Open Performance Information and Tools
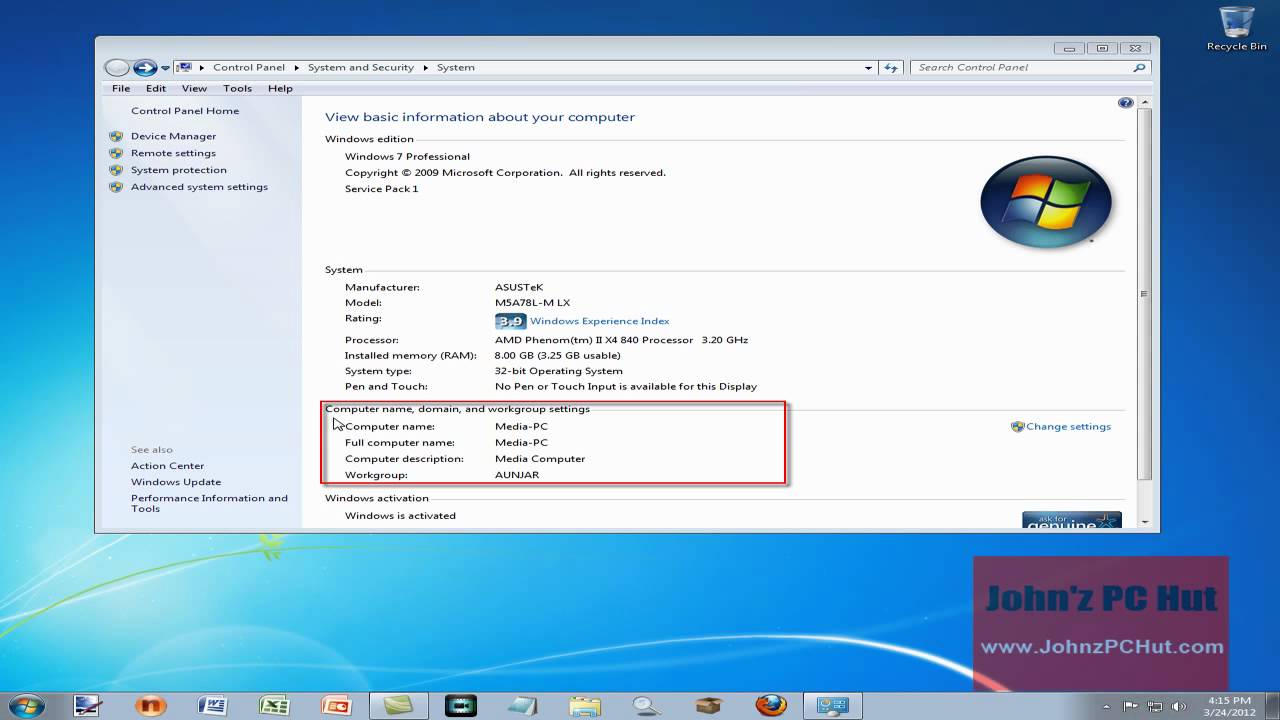Screen dimensions: 1280x720 pos(209,503)
